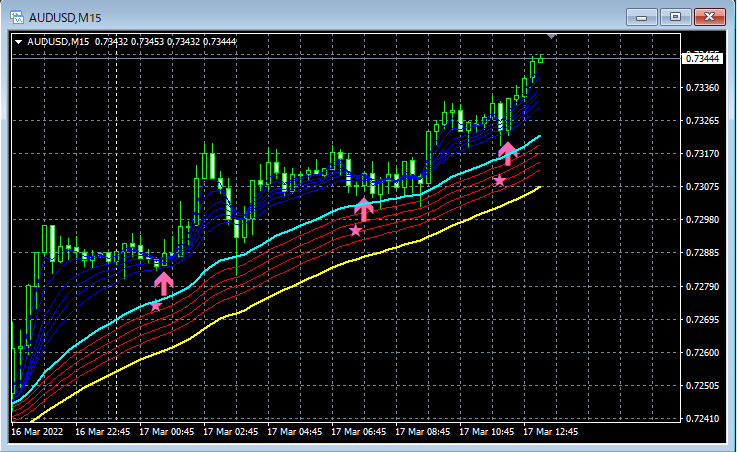This screenshot has width=738, height=452.
Task: Expand the chart's triangle dropdown before AUDUSD,M15
Action: 18,42
